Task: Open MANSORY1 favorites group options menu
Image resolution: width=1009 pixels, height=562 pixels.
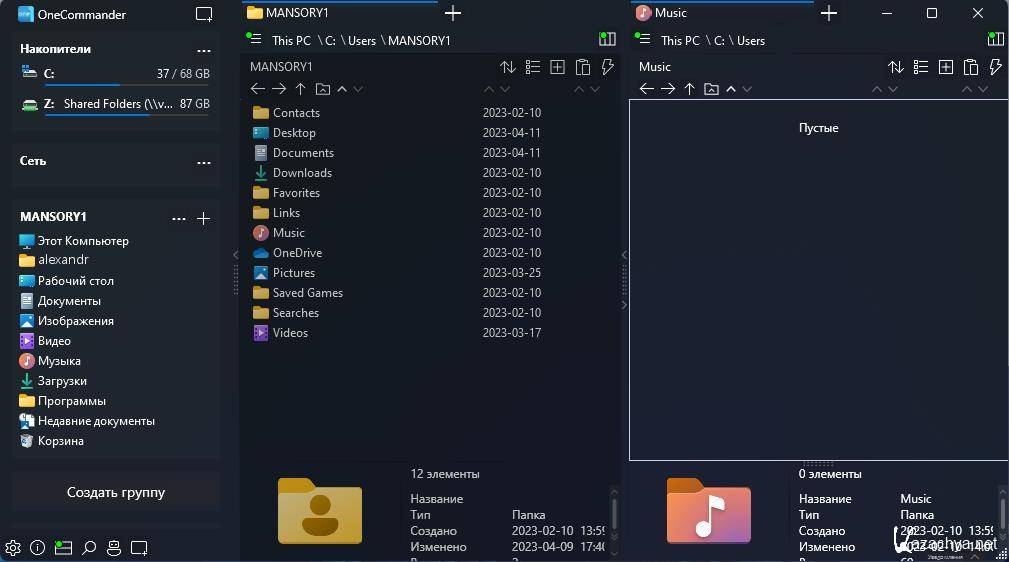Action: tap(179, 218)
